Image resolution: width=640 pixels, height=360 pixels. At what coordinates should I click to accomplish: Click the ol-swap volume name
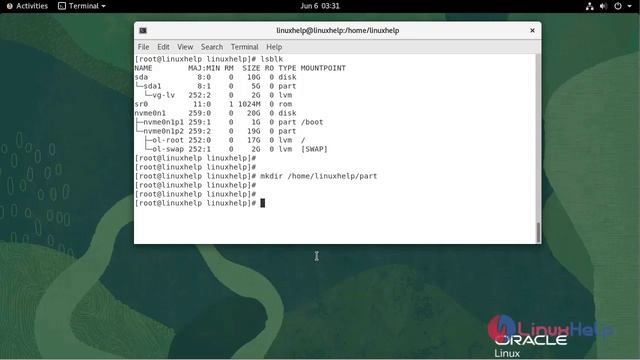168,149
